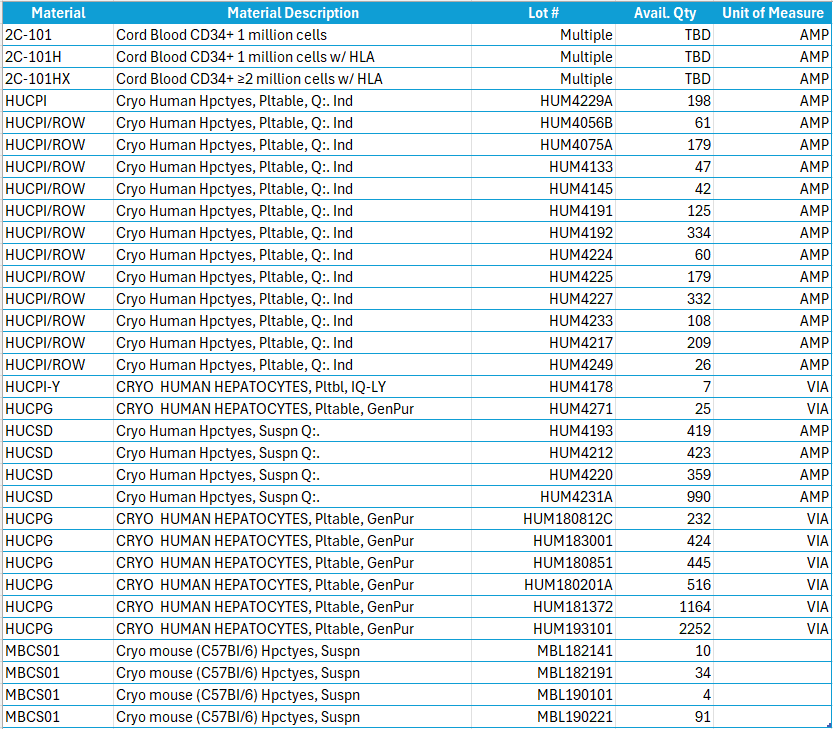Viewport: 833px width, 729px height.
Task: Click lot number HUM4225
Action: click(581, 277)
